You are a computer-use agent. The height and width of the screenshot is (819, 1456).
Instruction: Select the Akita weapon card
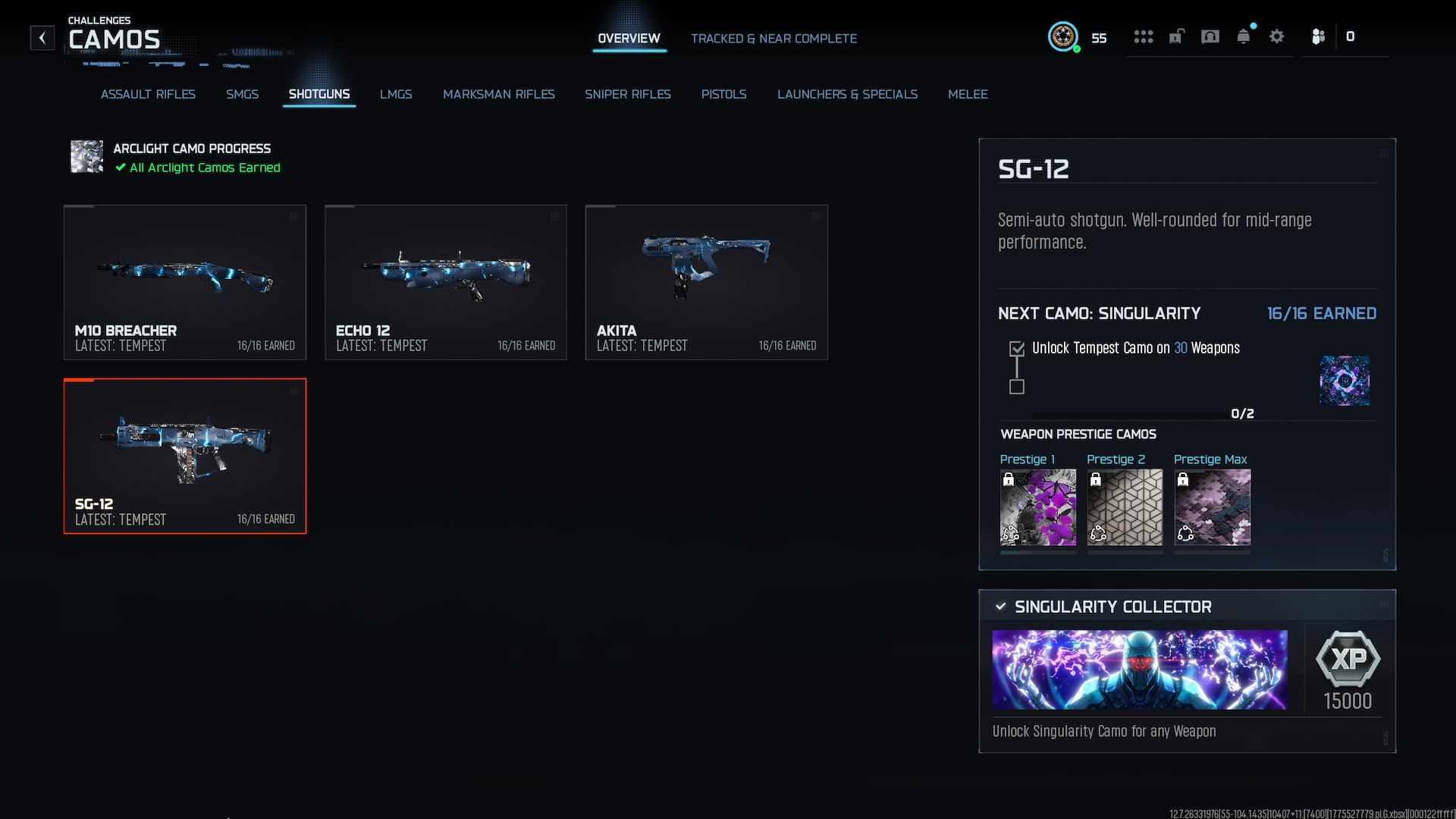click(706, 282)
